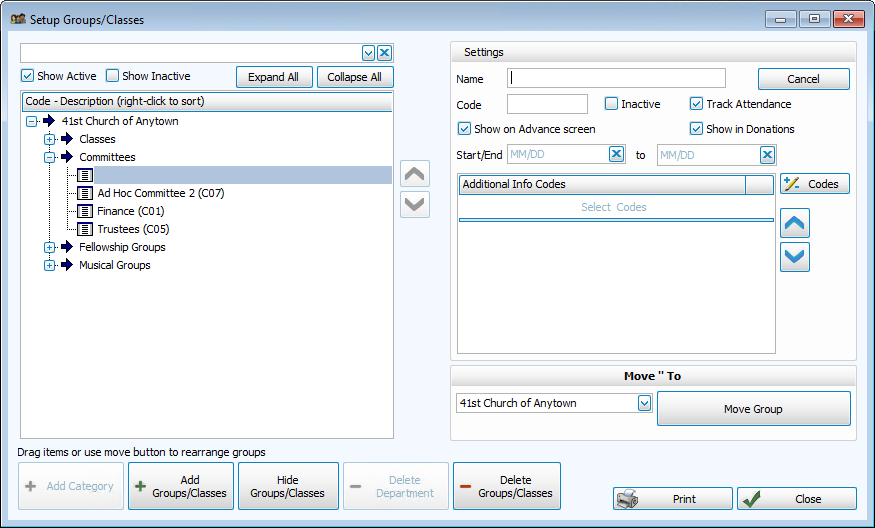Move the info code down with the blue arrow

tap(794, 257)
